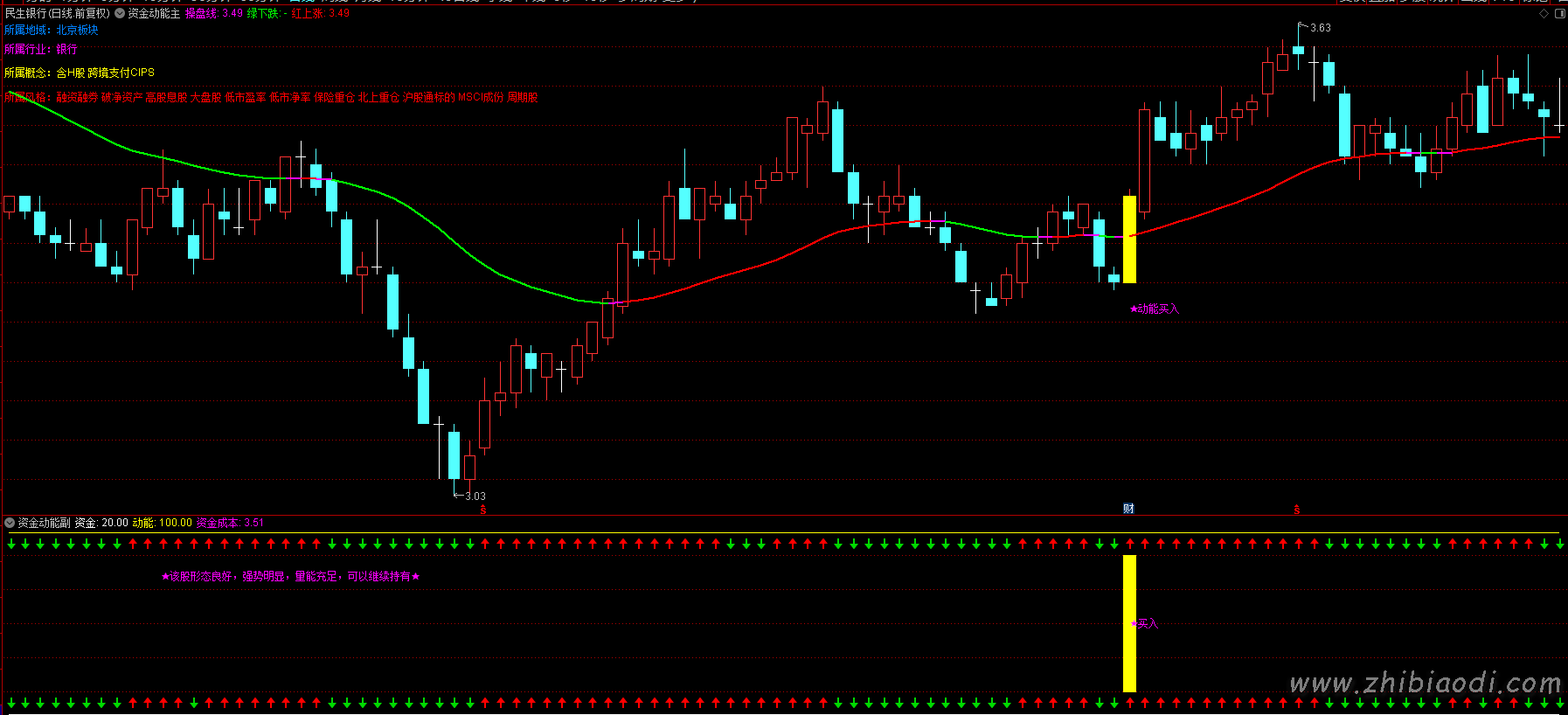
Task: Click the 所属地域: 北京板块 text
Action: click(52, 30)
